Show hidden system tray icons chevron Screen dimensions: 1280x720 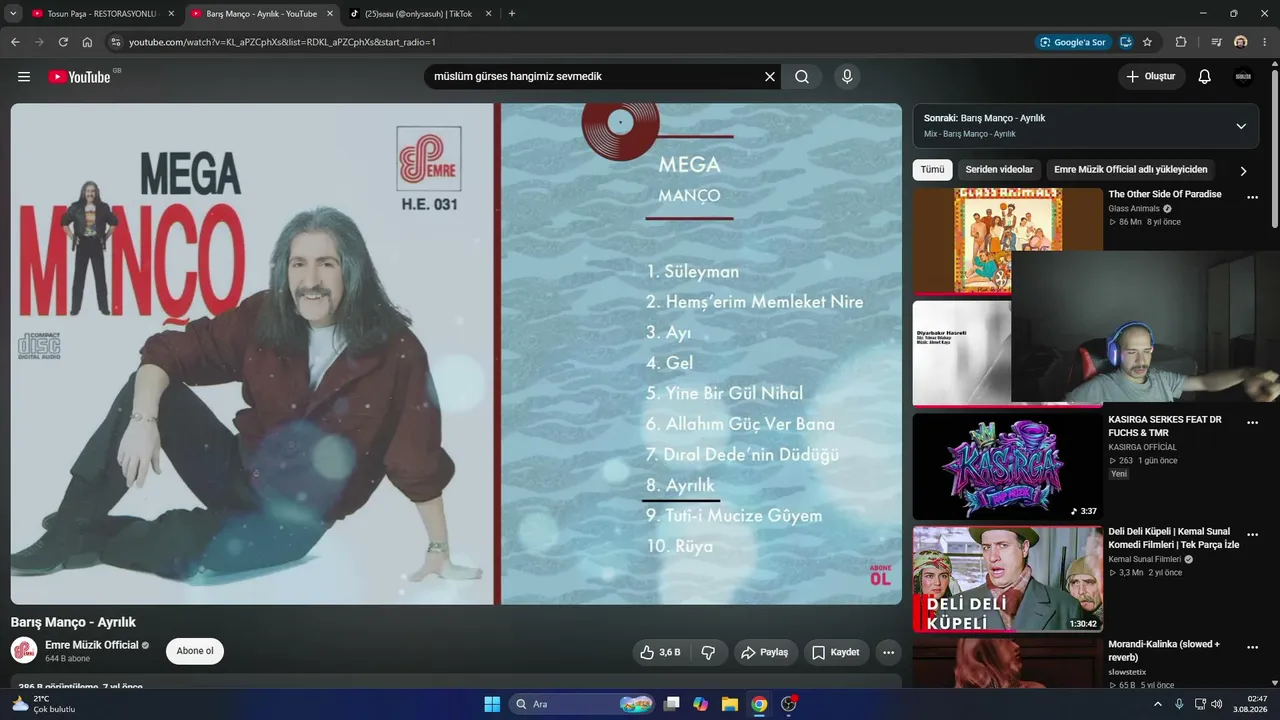click(1158, 704)
